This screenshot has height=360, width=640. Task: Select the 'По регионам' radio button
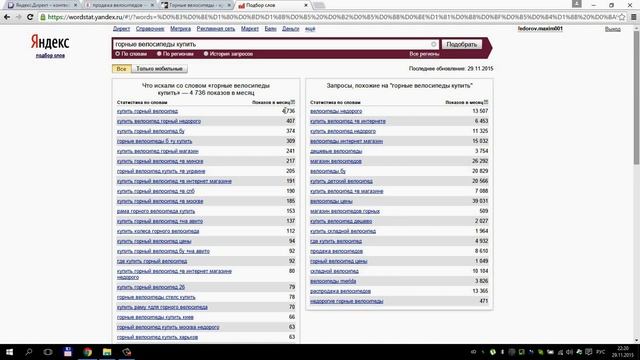click(159, 54)
